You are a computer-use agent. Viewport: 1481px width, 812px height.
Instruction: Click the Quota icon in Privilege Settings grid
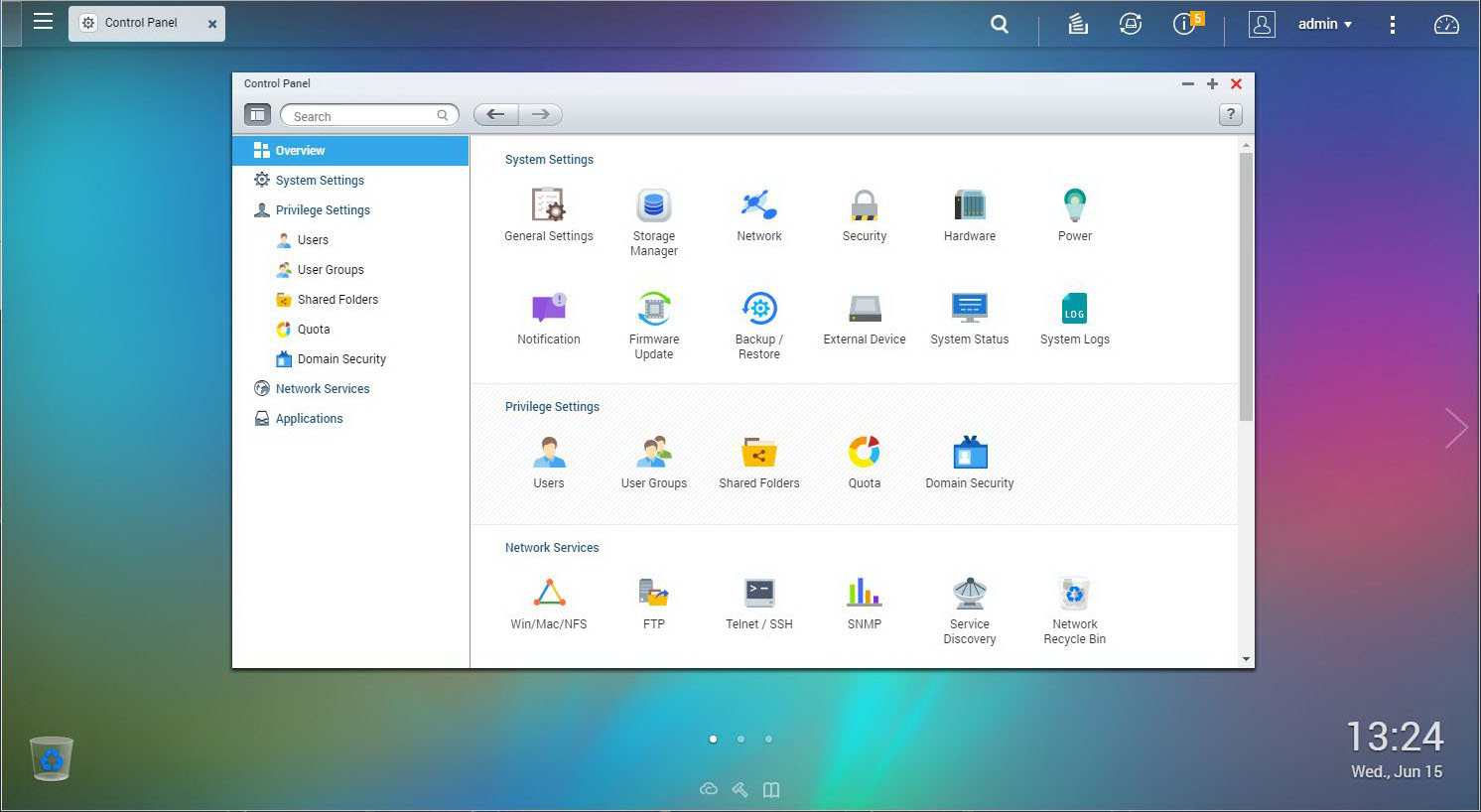tap(864, 453)
